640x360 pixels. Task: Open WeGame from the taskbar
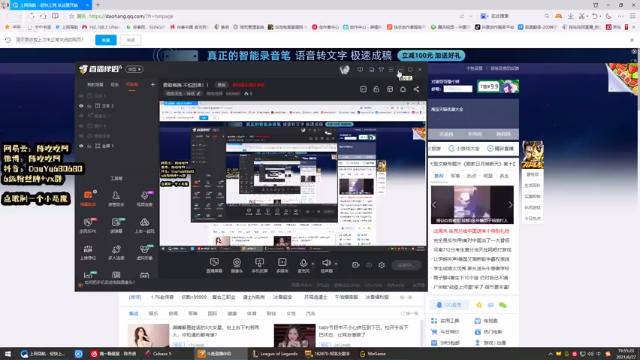click(373, 354)
